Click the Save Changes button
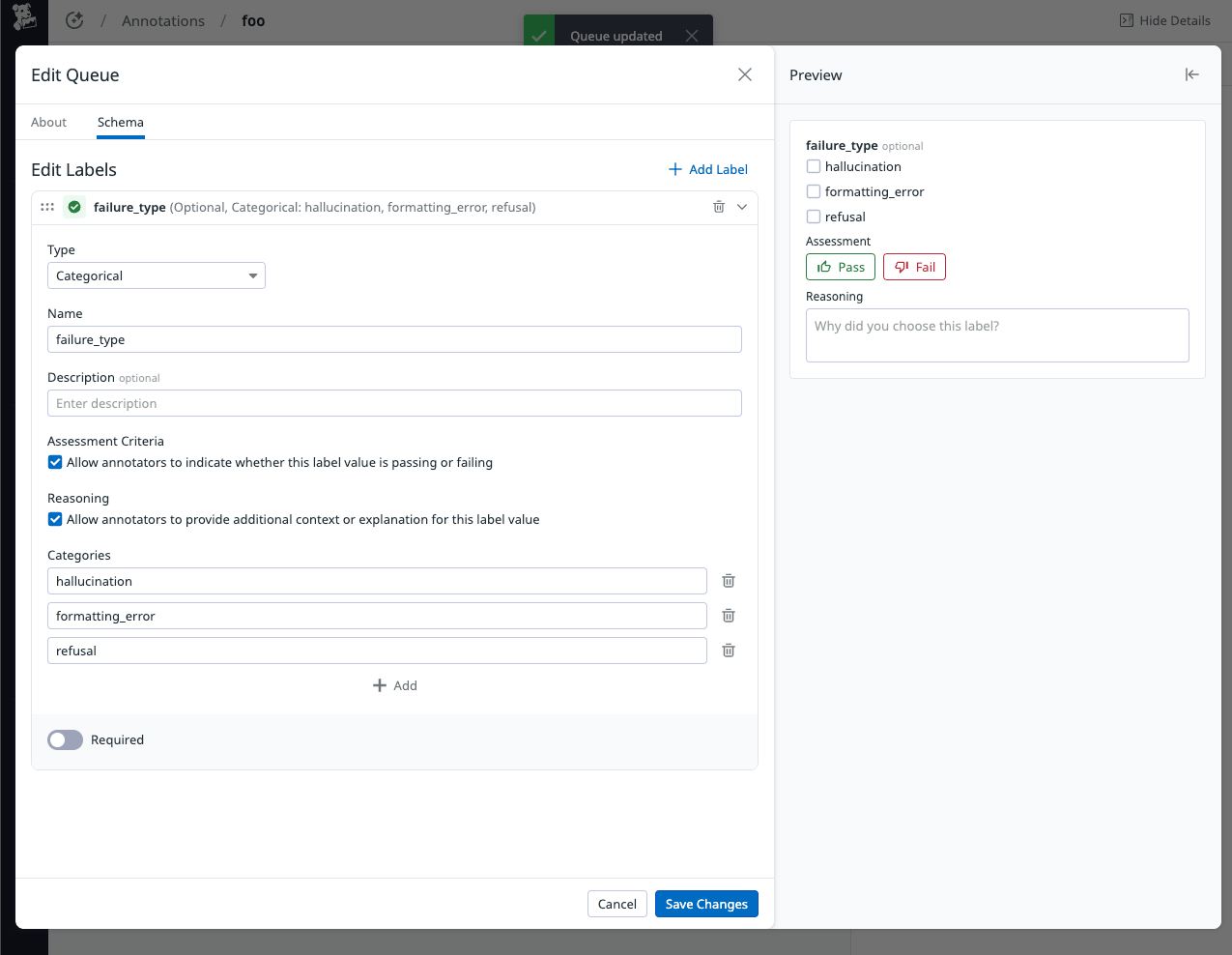The height and width of the screenshot is (955, 1232). tap(706, 904)
